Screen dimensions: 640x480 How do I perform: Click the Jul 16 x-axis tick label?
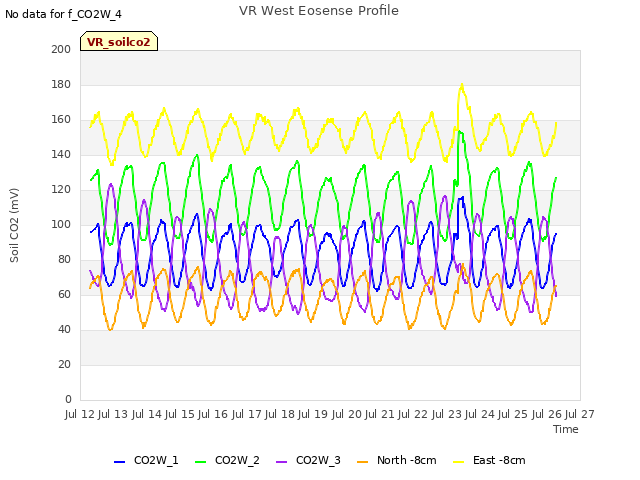[x=213, y=414]
